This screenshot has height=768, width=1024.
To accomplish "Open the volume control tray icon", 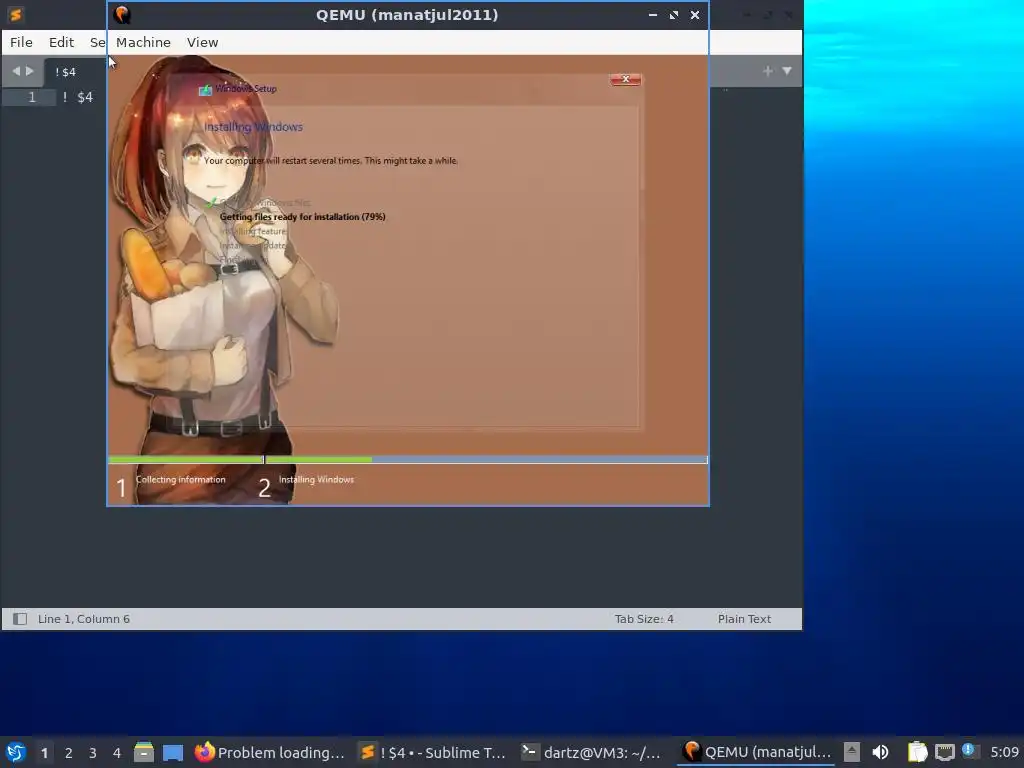I will coord(880,752).
